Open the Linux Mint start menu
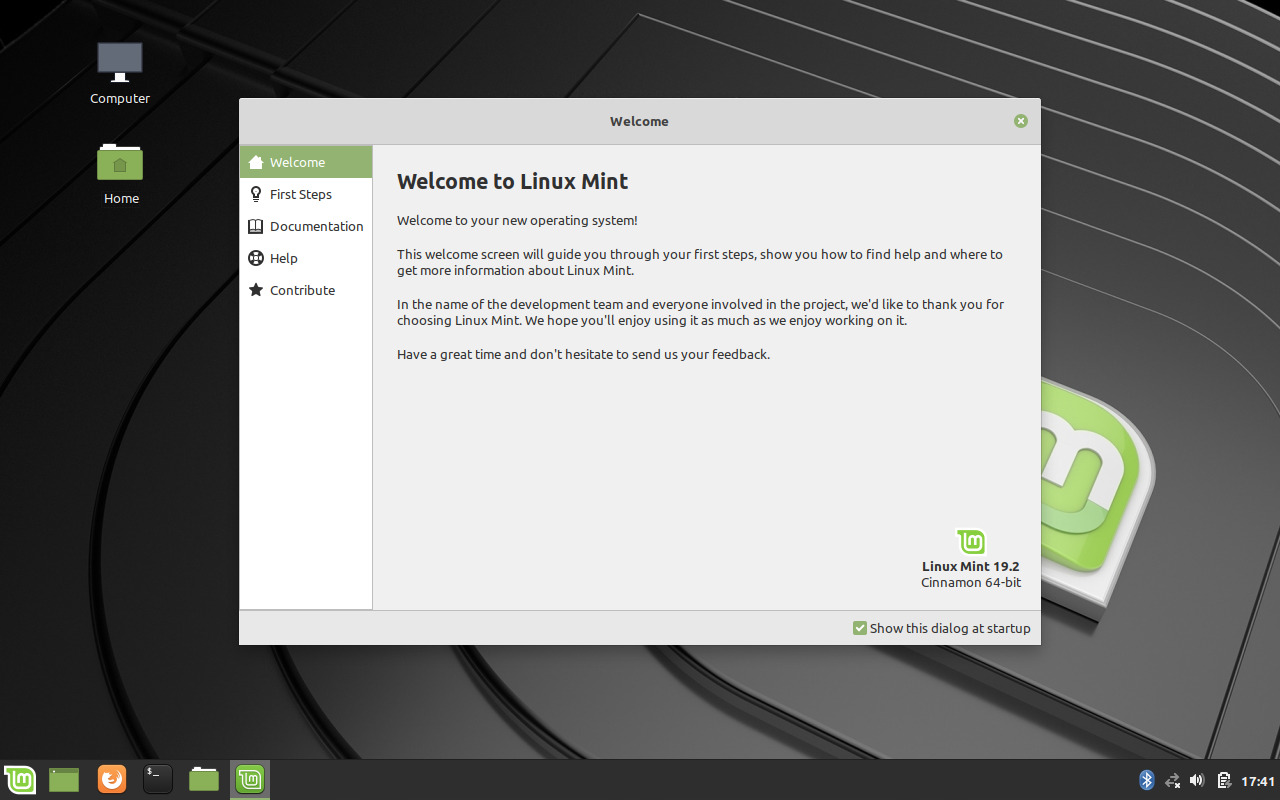This screenshot has width=1280, height=800. (x=20, y=779)
